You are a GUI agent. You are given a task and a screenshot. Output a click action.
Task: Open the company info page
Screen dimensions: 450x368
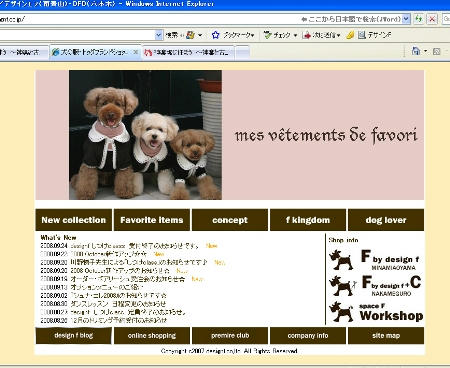(308, 335)
